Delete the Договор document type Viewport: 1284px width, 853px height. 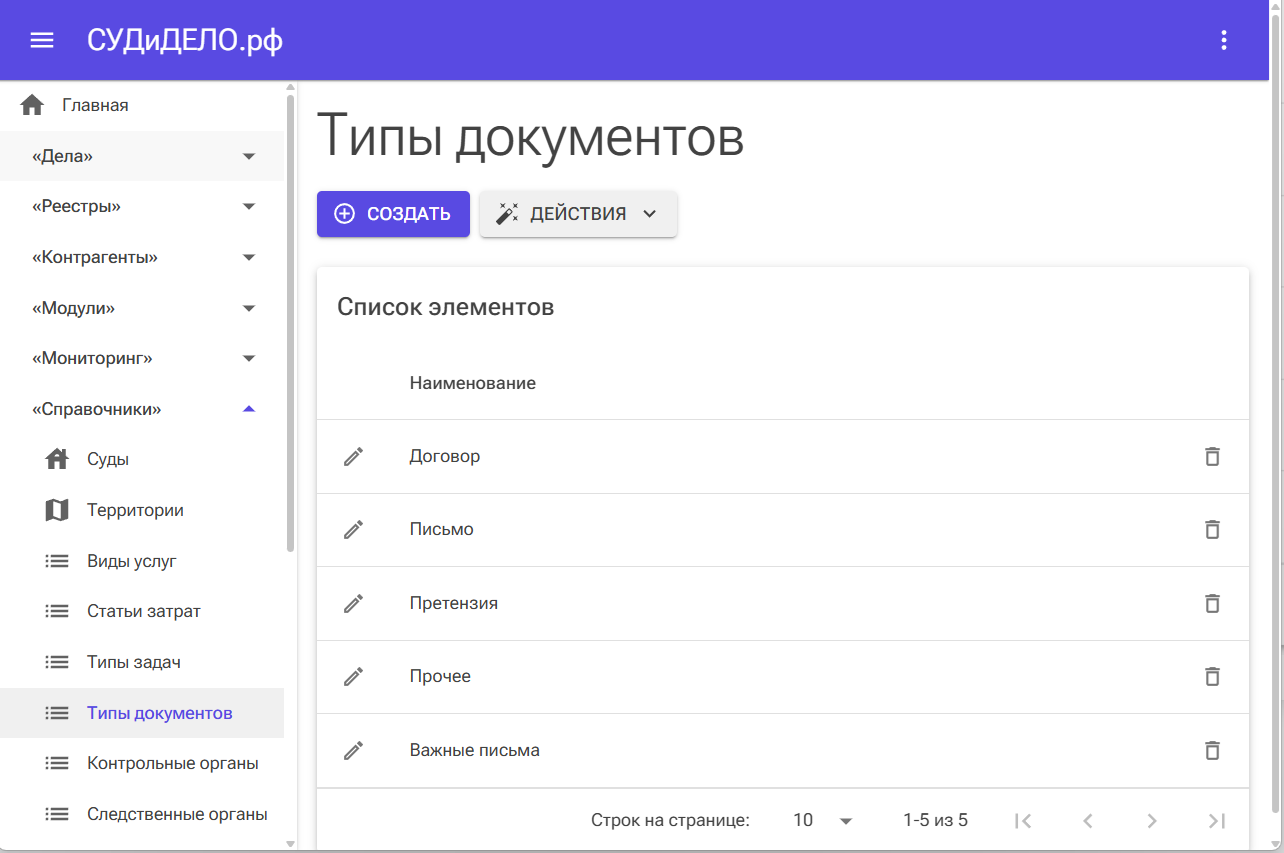click(x=1212, y=457)
